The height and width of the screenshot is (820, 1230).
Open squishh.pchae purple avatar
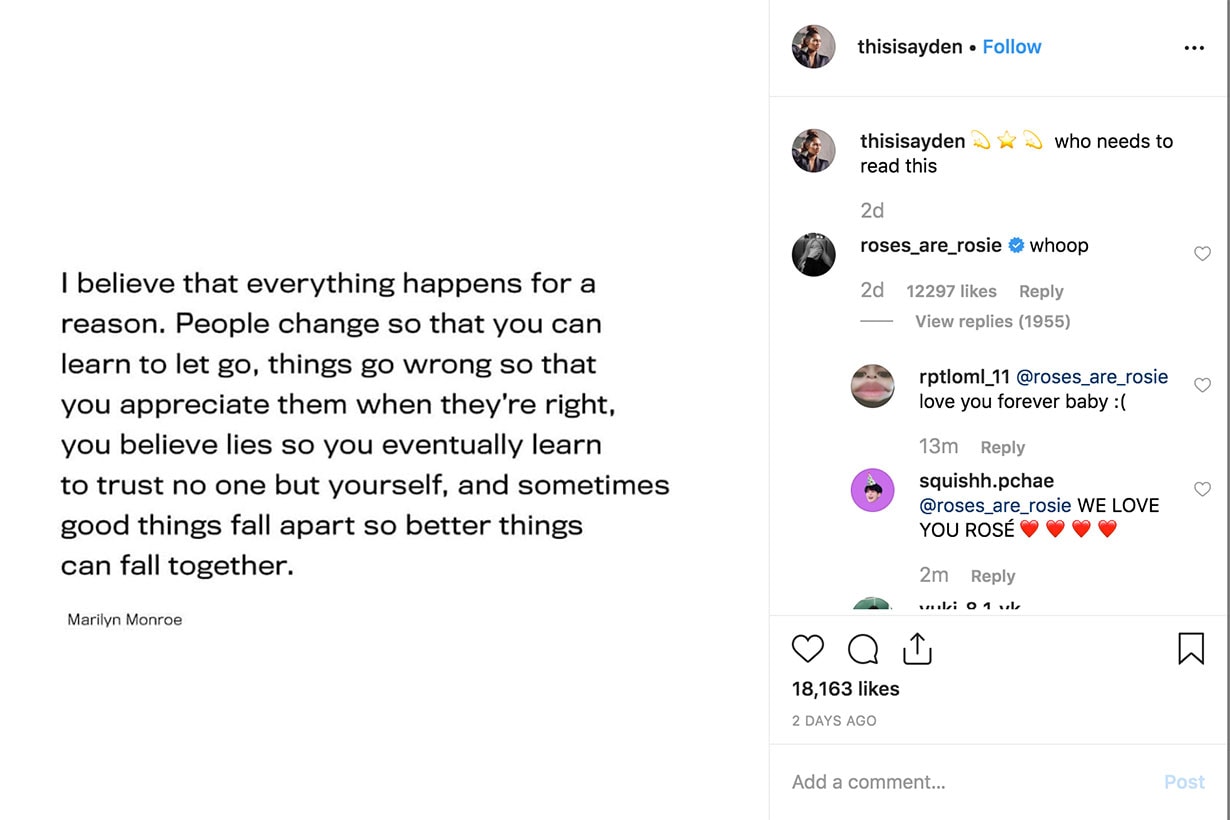click(x=871, y=490)
